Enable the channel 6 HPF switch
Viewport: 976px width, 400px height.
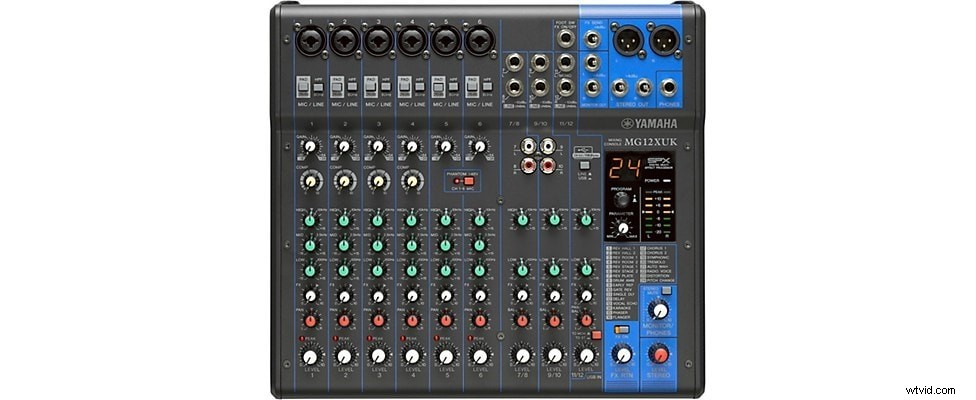tap(488, 87)
